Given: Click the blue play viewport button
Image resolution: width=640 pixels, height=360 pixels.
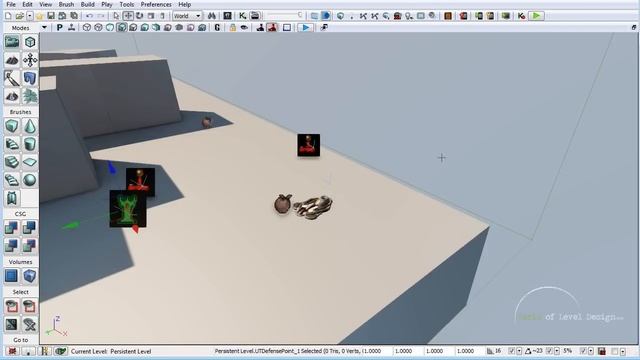Looking at the screenshot, I should (x=305, y=28).
